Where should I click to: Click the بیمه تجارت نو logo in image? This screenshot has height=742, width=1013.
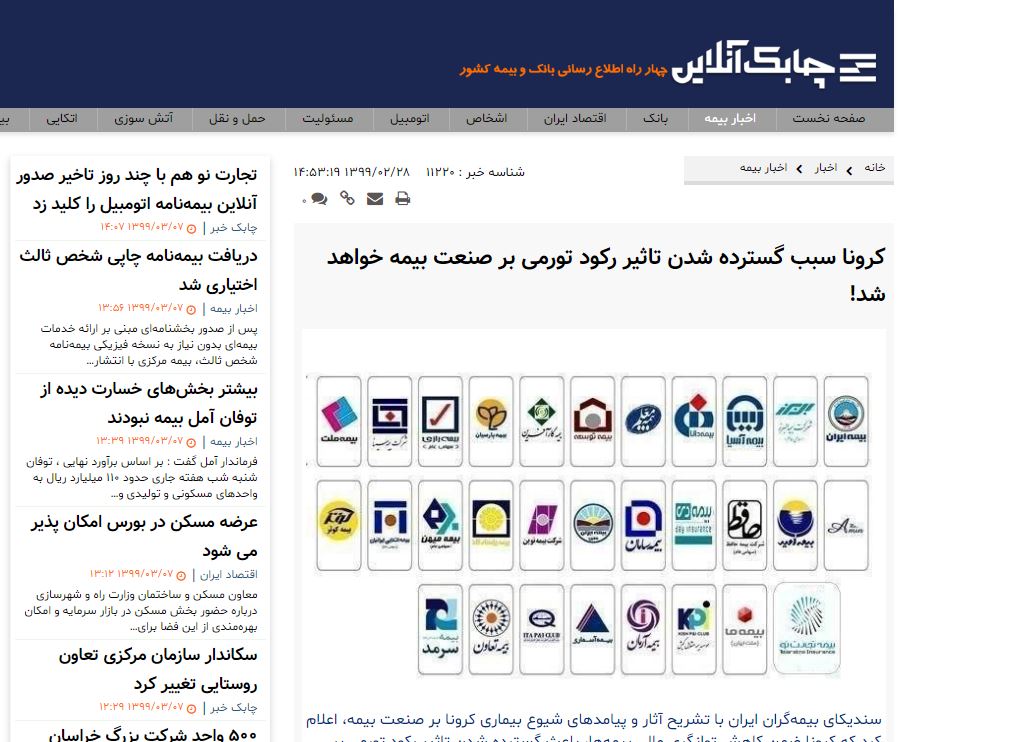(806, 628)
